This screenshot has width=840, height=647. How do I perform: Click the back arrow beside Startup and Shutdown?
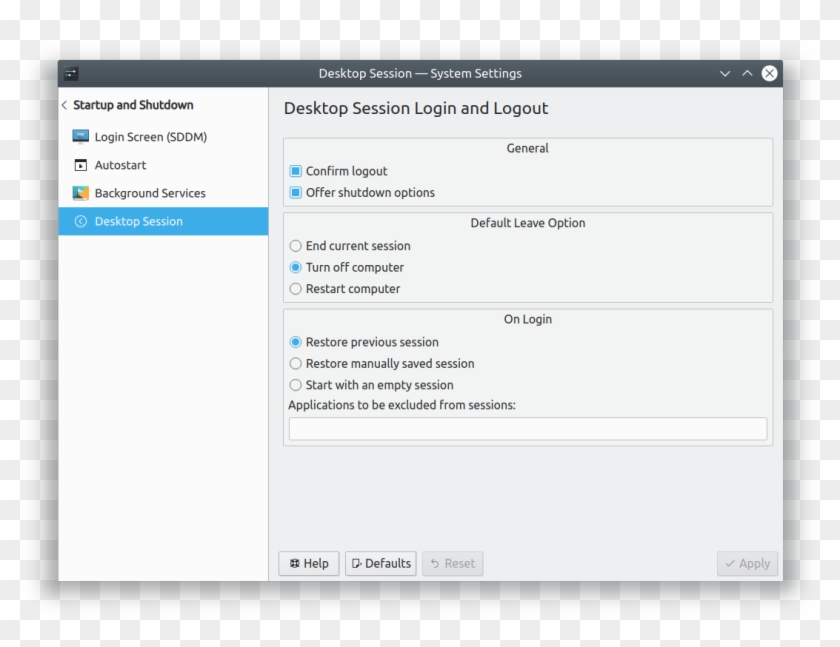click(x=64, y=105)
